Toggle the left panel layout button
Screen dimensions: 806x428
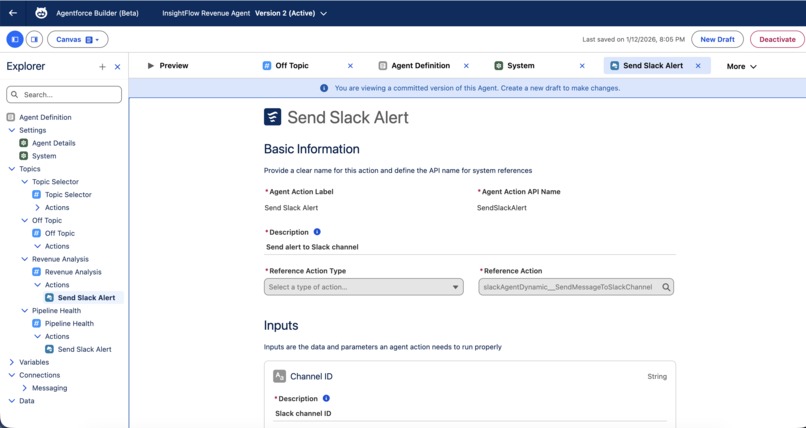pyautogui.click(x=15, y=40)
